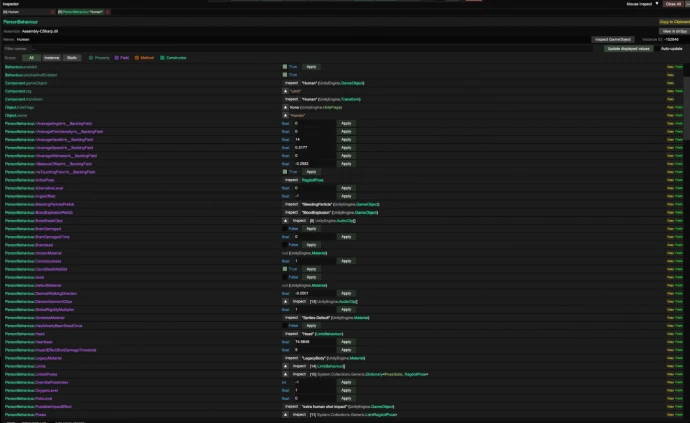Image resolution: width=690 pixels, height=423 pixels.
Task: Inspect the ActivePose value
Action: tap(291, 180)
